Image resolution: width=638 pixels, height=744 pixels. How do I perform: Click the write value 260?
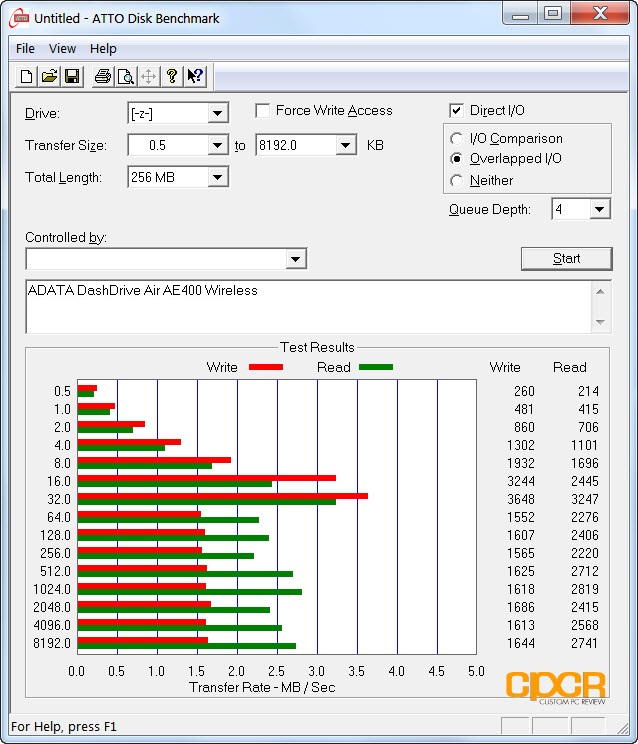tap(524, 391)
